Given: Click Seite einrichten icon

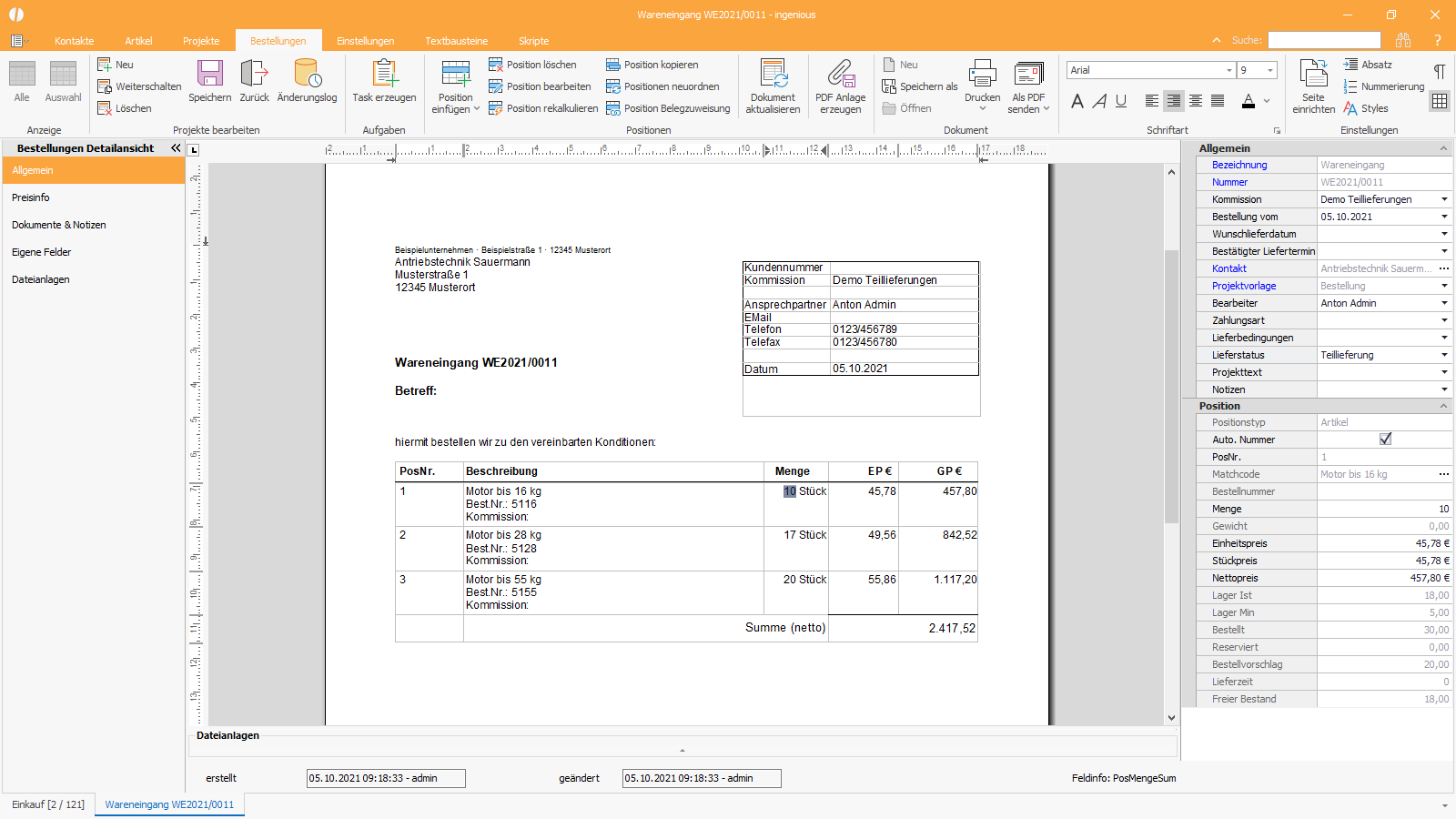Looking at the screenshot, I should tap(1314, 74).
